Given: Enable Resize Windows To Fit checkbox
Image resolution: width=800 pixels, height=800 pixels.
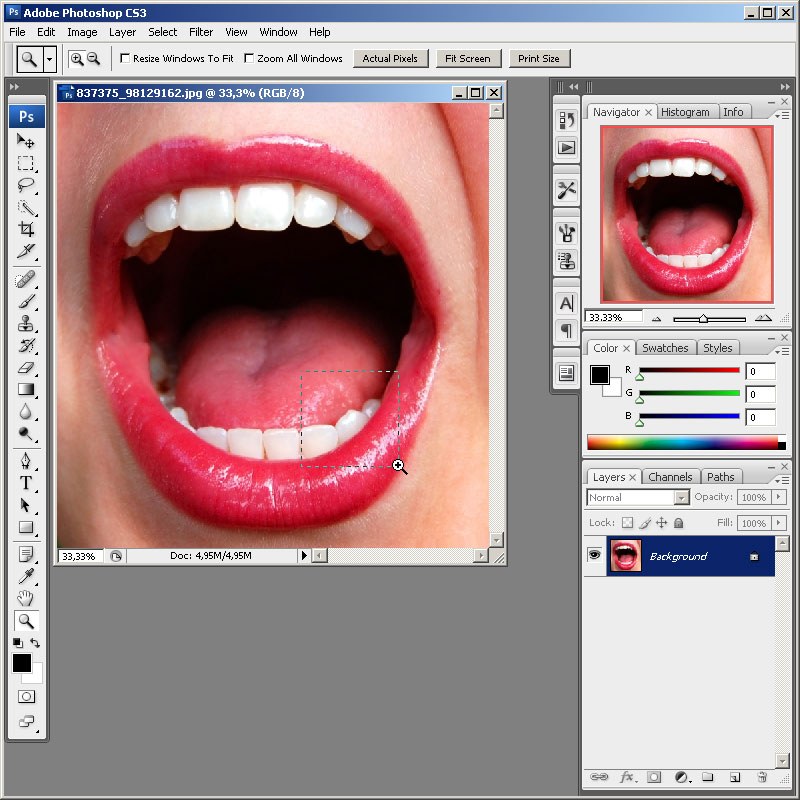Looking at the screenshot, I should point(125,59).
